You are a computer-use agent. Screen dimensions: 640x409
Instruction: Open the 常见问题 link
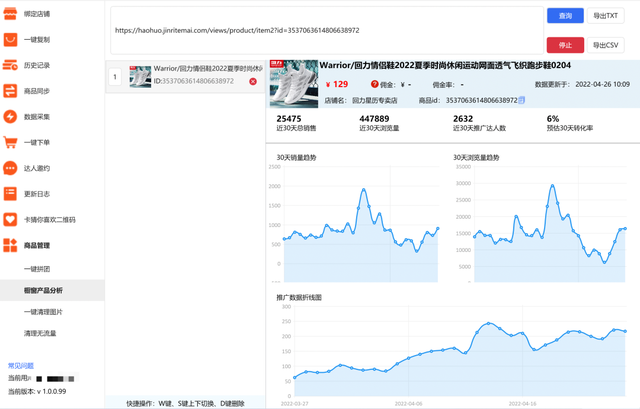click(x=21, y=366)
